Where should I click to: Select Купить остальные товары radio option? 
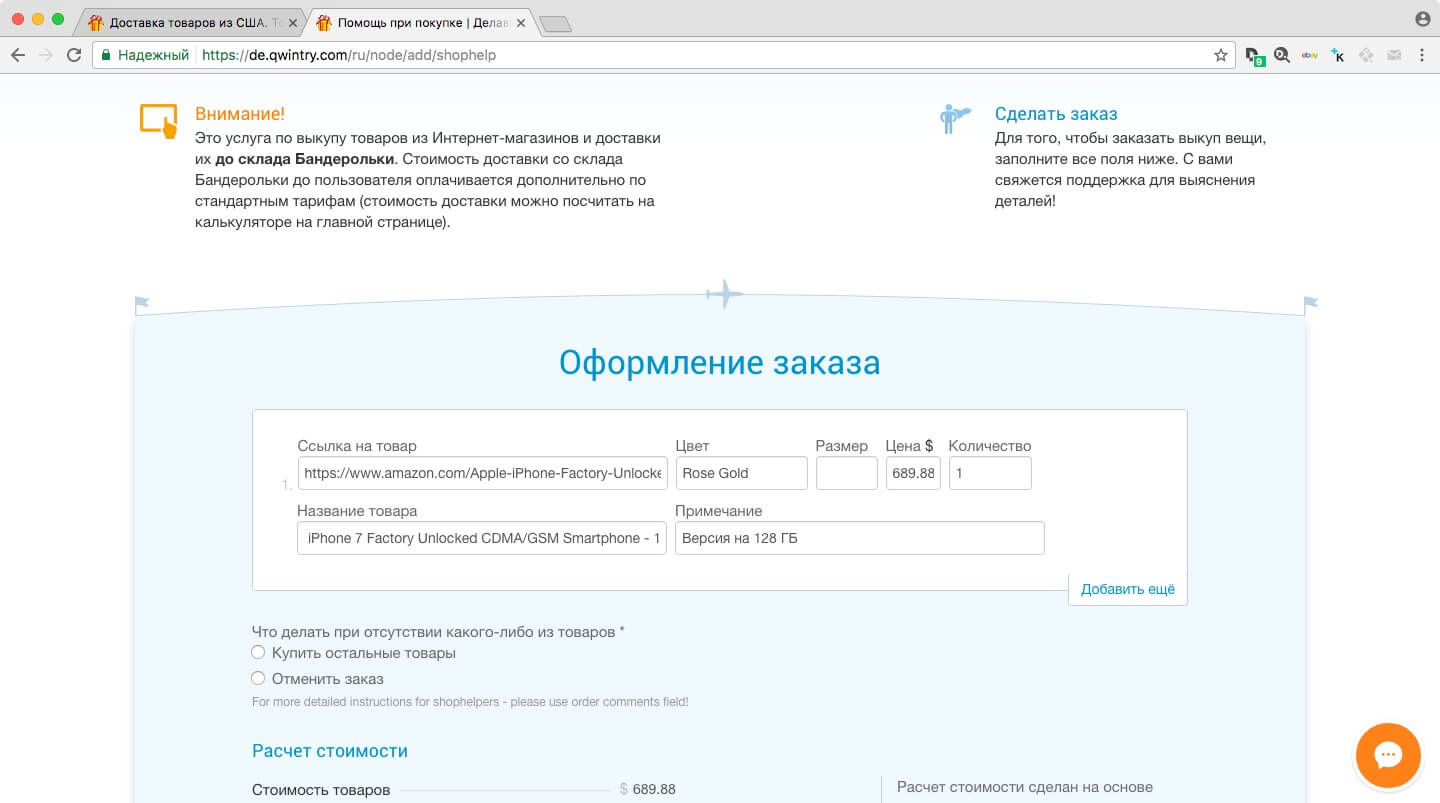(258, 652)
